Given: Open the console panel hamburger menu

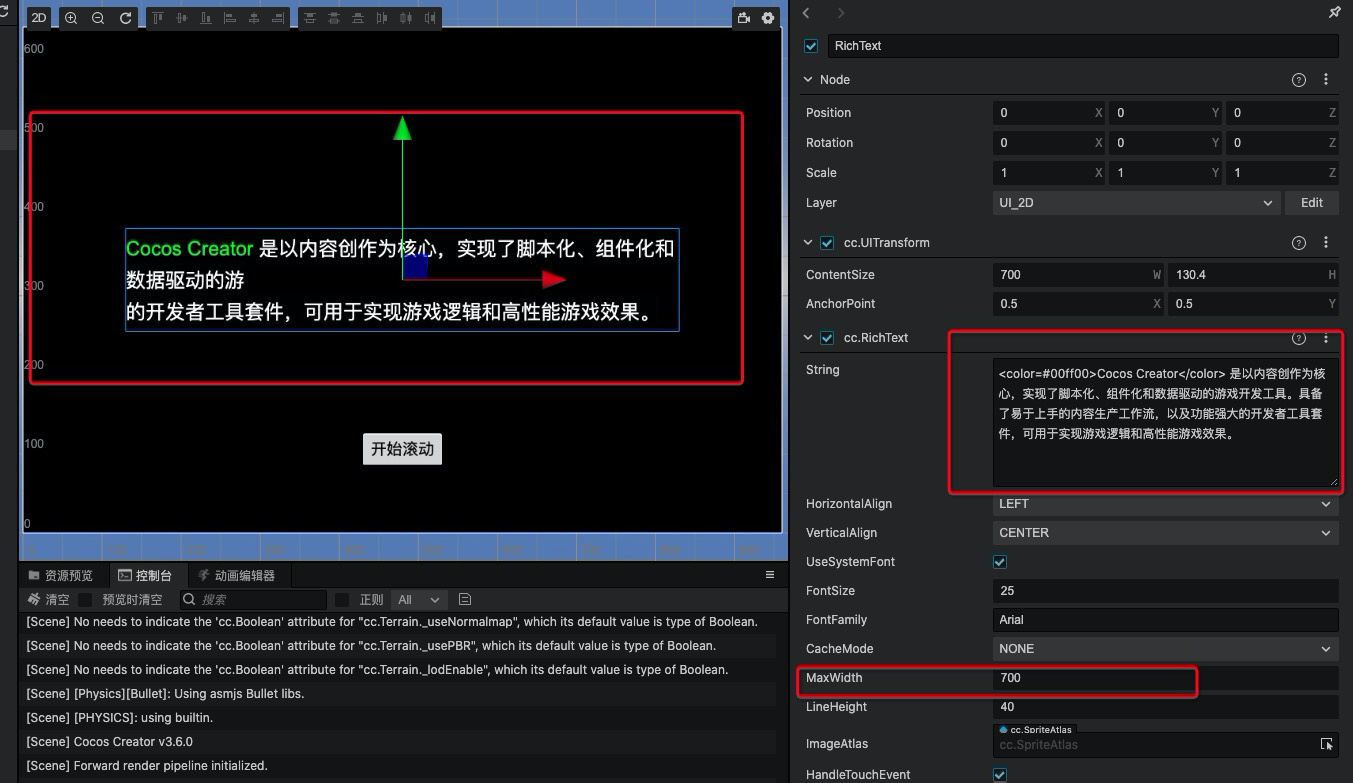Looking at the screenshot, I should 770,575.
